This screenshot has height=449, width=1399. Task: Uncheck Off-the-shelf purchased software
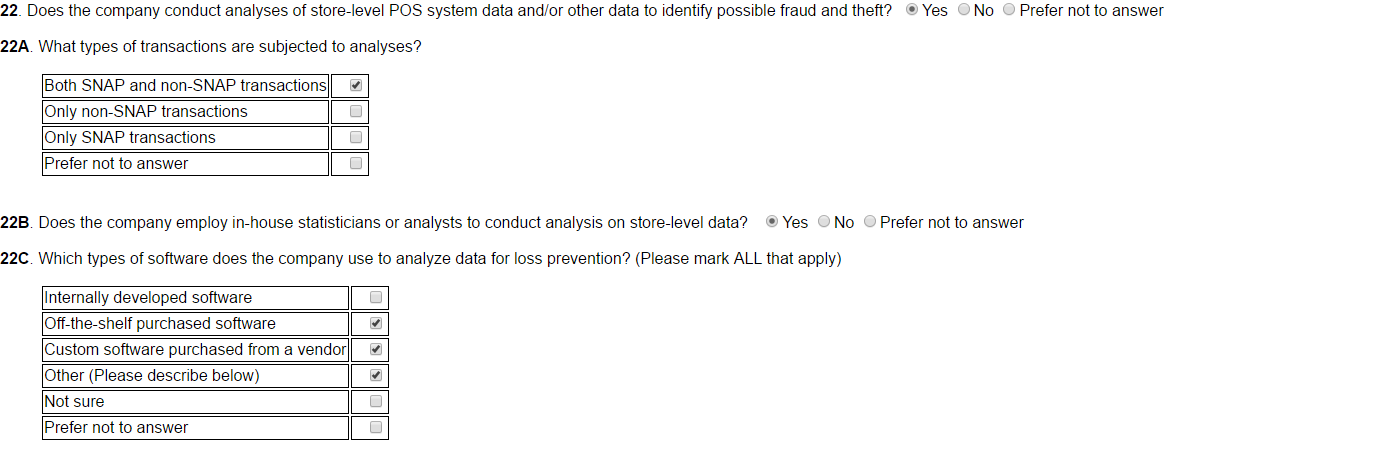[376, 324]
